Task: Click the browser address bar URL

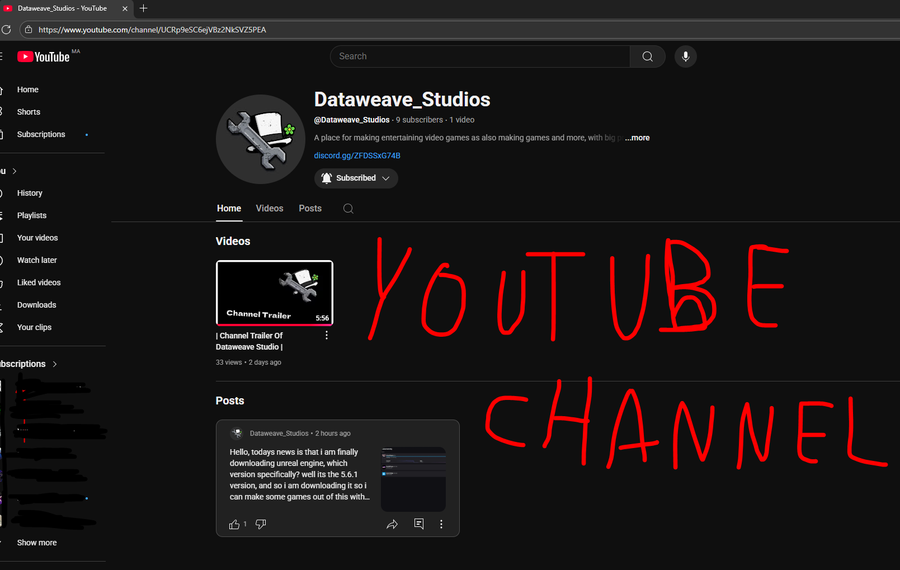Action: click(152, 30)
